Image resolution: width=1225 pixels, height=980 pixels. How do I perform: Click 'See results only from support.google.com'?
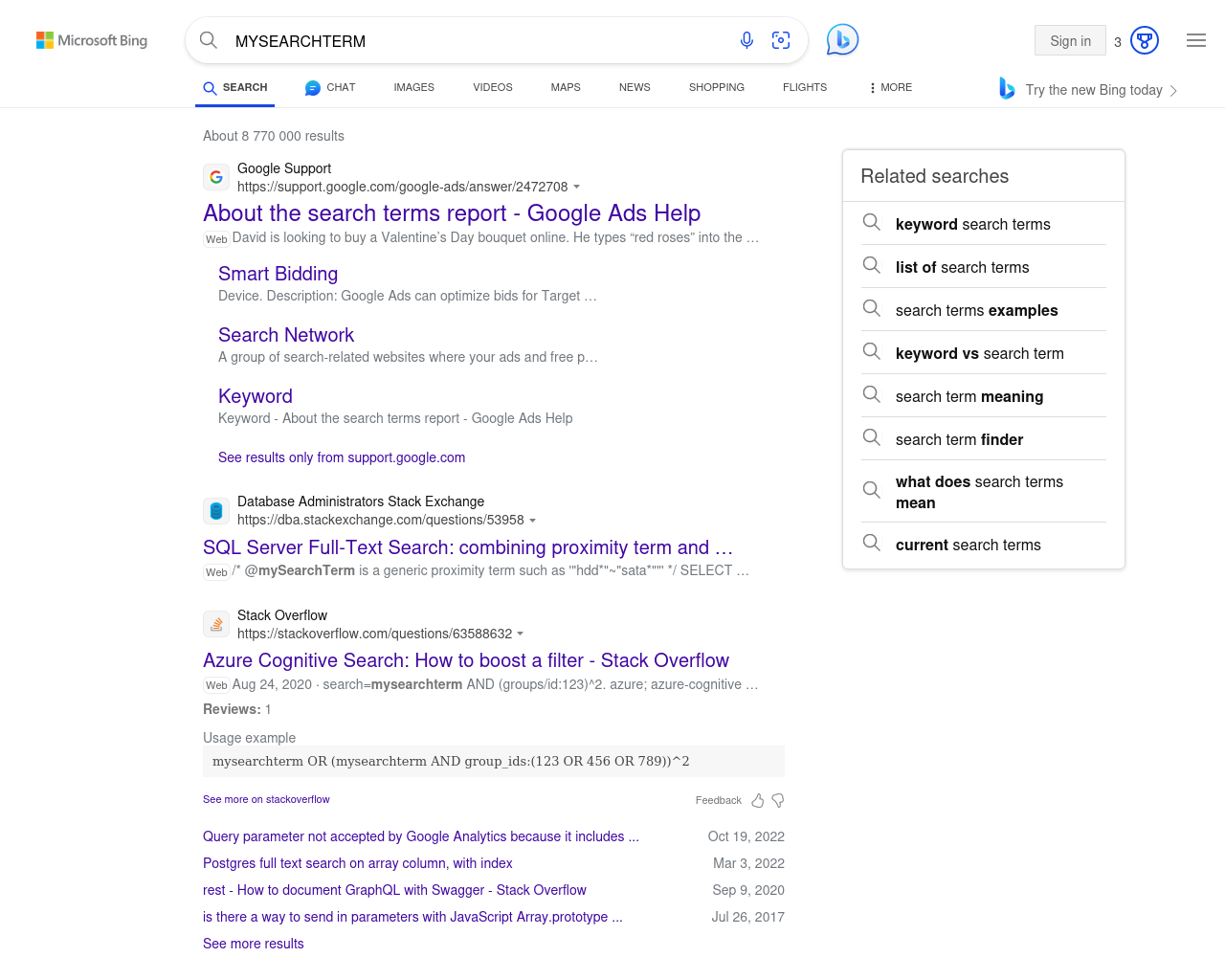tap(342, 457)
